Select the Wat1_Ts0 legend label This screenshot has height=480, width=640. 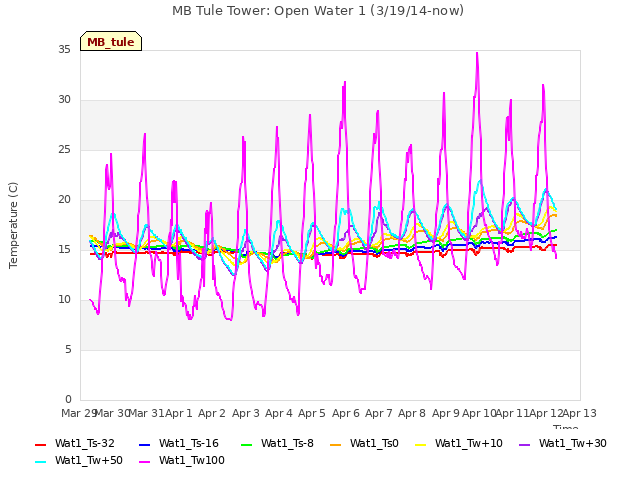374,443
